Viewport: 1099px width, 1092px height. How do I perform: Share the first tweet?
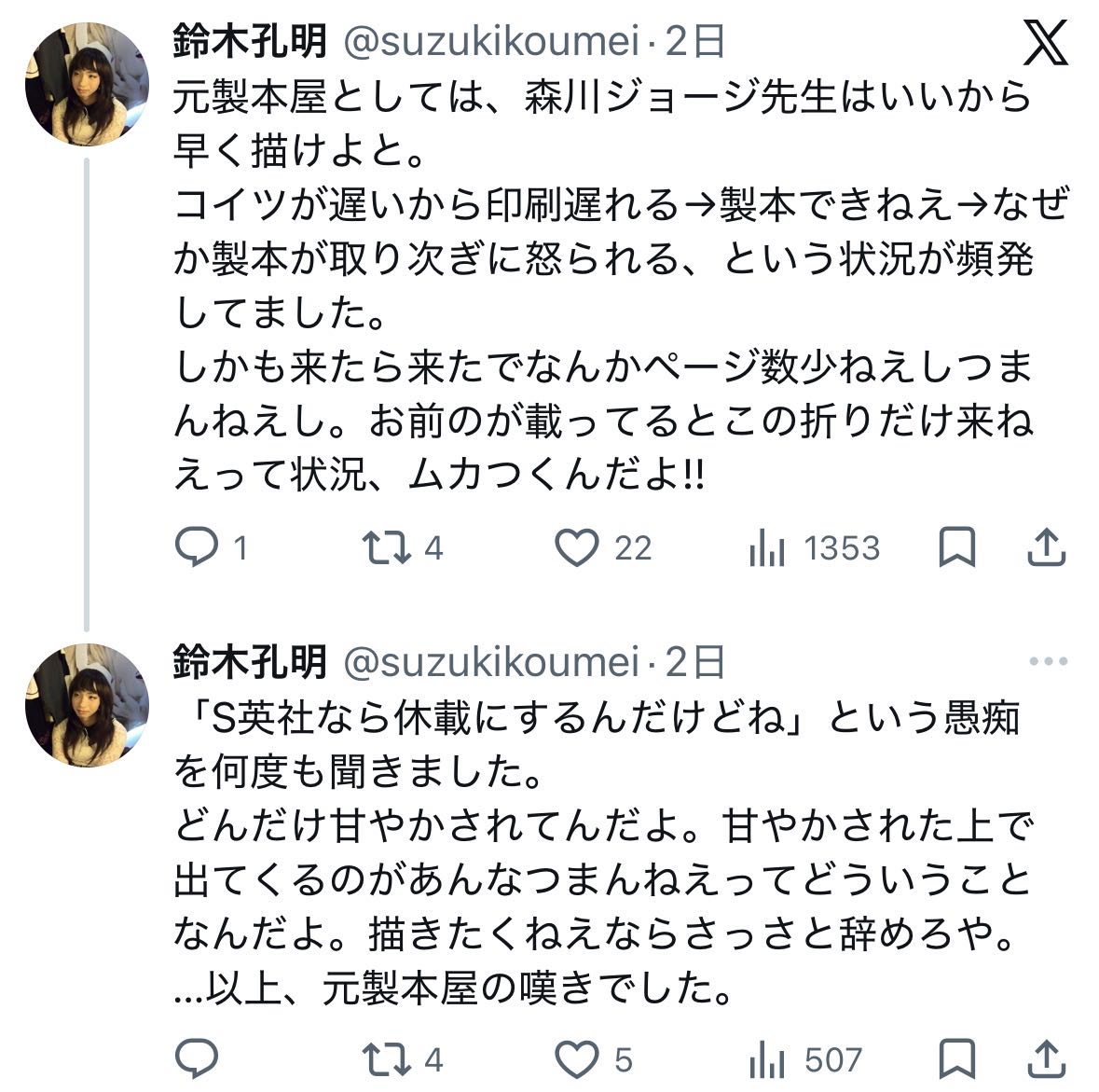pyautogui.click(x=1046, y=547)
